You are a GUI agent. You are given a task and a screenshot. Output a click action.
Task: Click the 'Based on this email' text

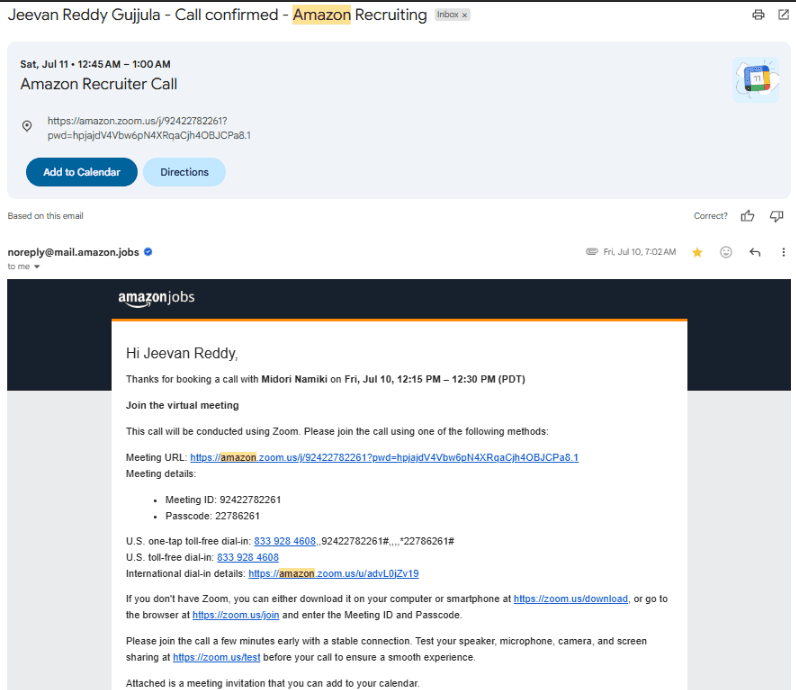coord(45,216)
